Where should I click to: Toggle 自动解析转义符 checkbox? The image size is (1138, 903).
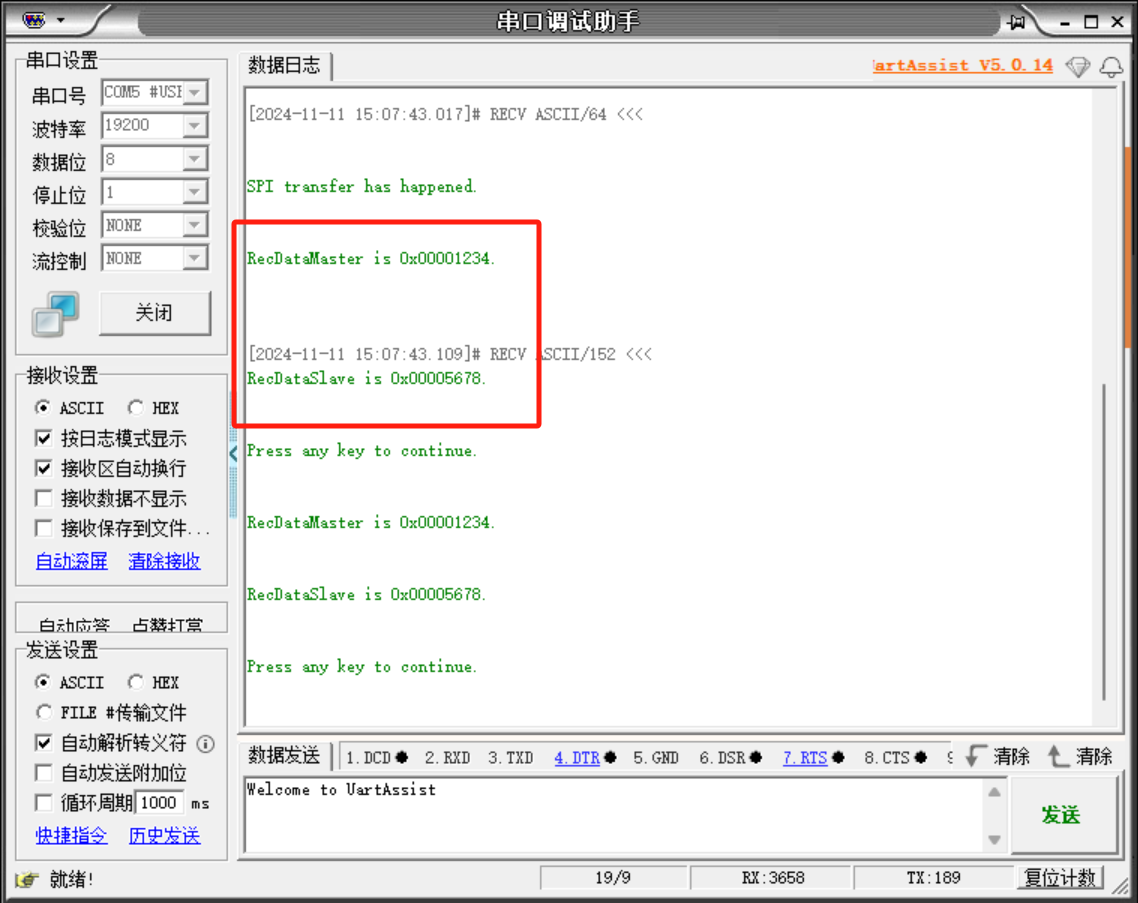(44, 743)
